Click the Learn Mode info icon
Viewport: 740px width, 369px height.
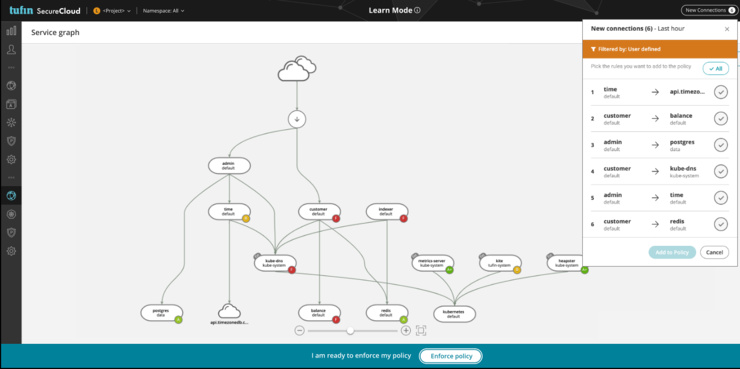pyautogui.click(x=417, y=10)
